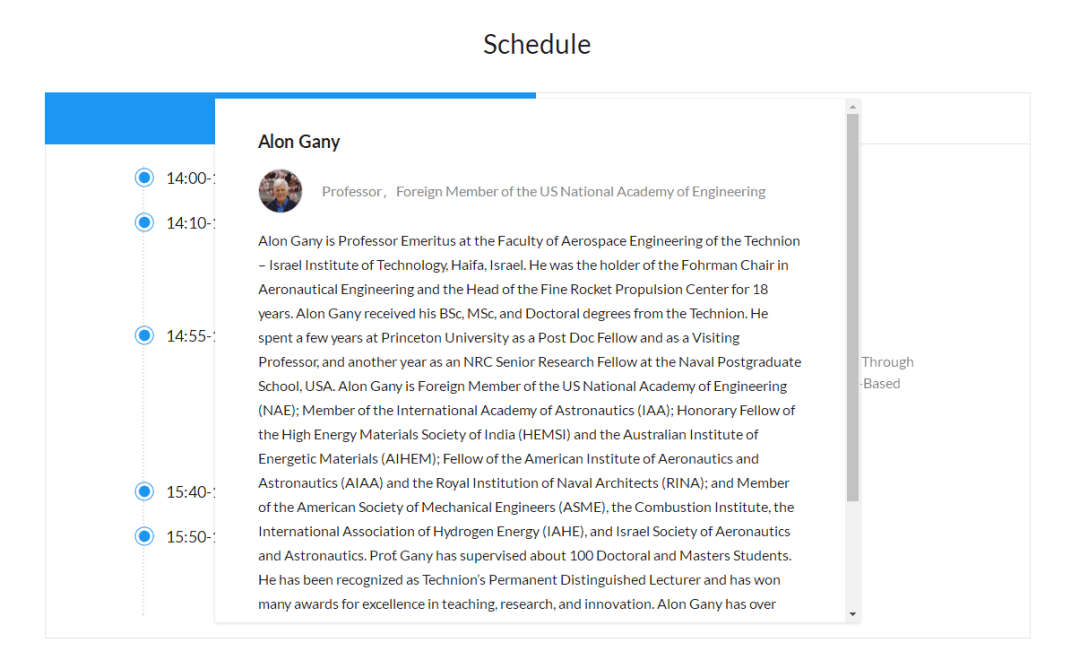1080x660 pixels.
Task: Select the blue active schedule tab
Action: (x=130, y=118)
